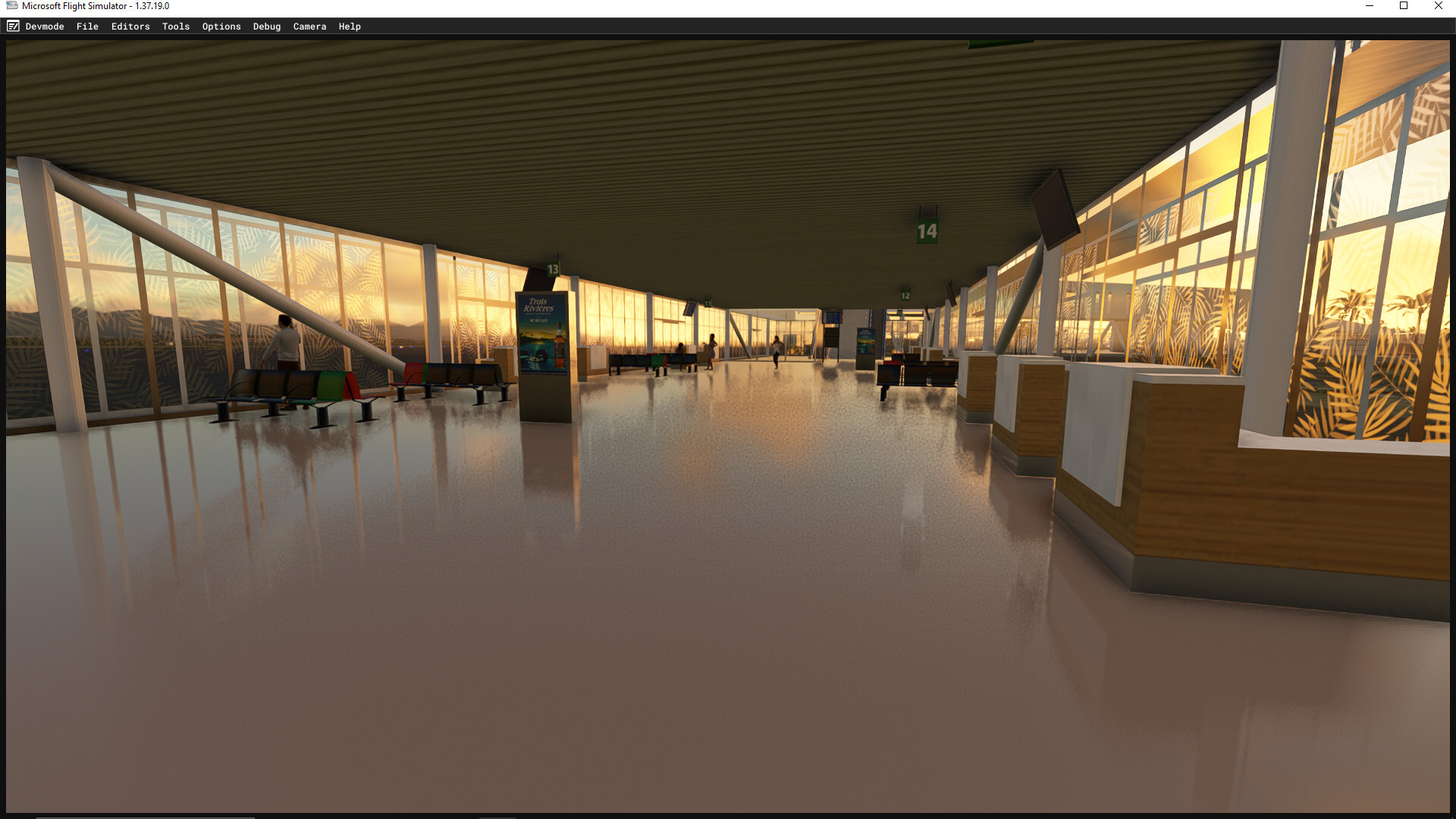1456x819 pixels.
Task: Click the small gate 12 sign
Action: click(905, 296)
